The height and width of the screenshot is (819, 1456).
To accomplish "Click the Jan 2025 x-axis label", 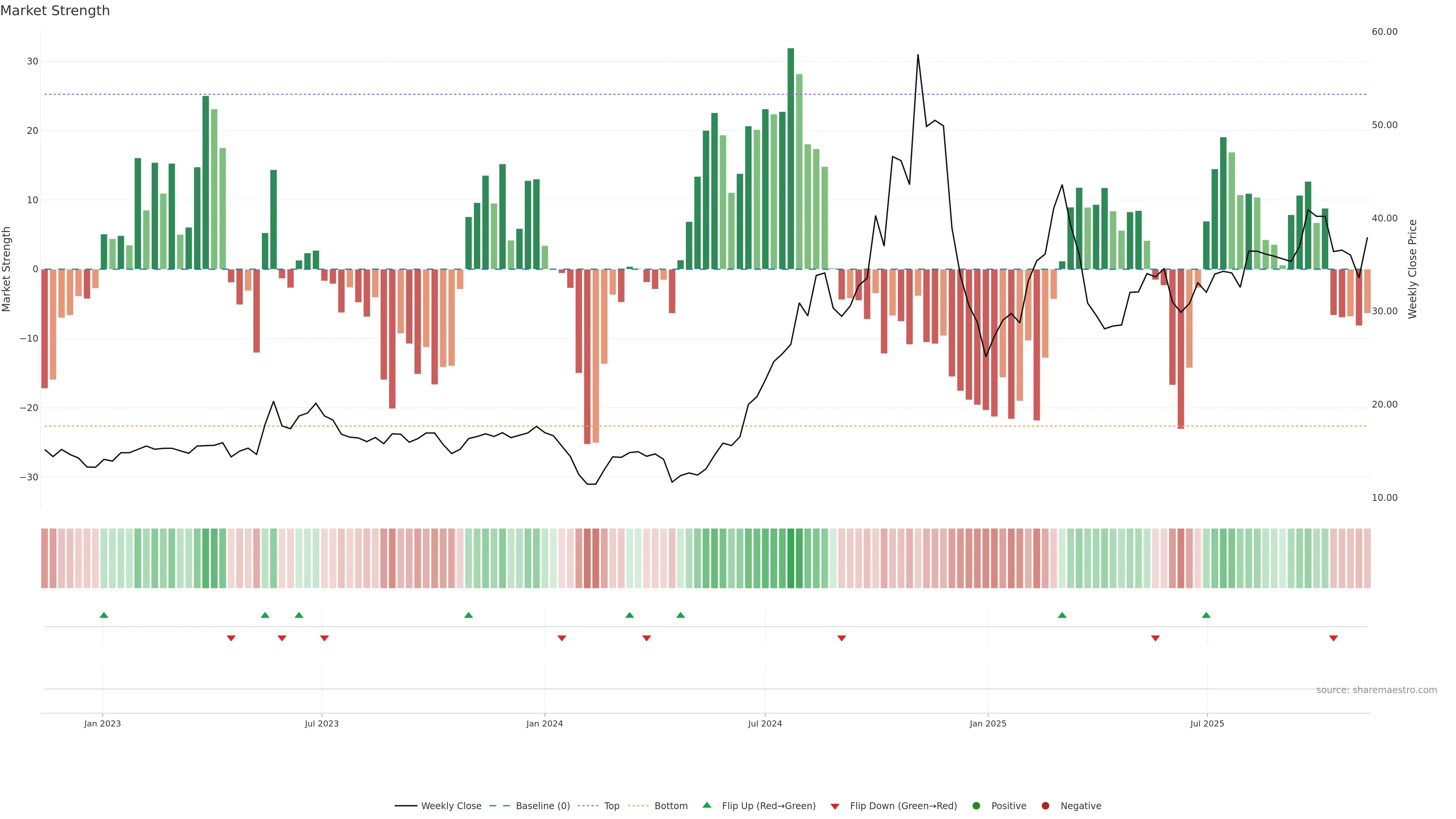I will click(987, 723).
